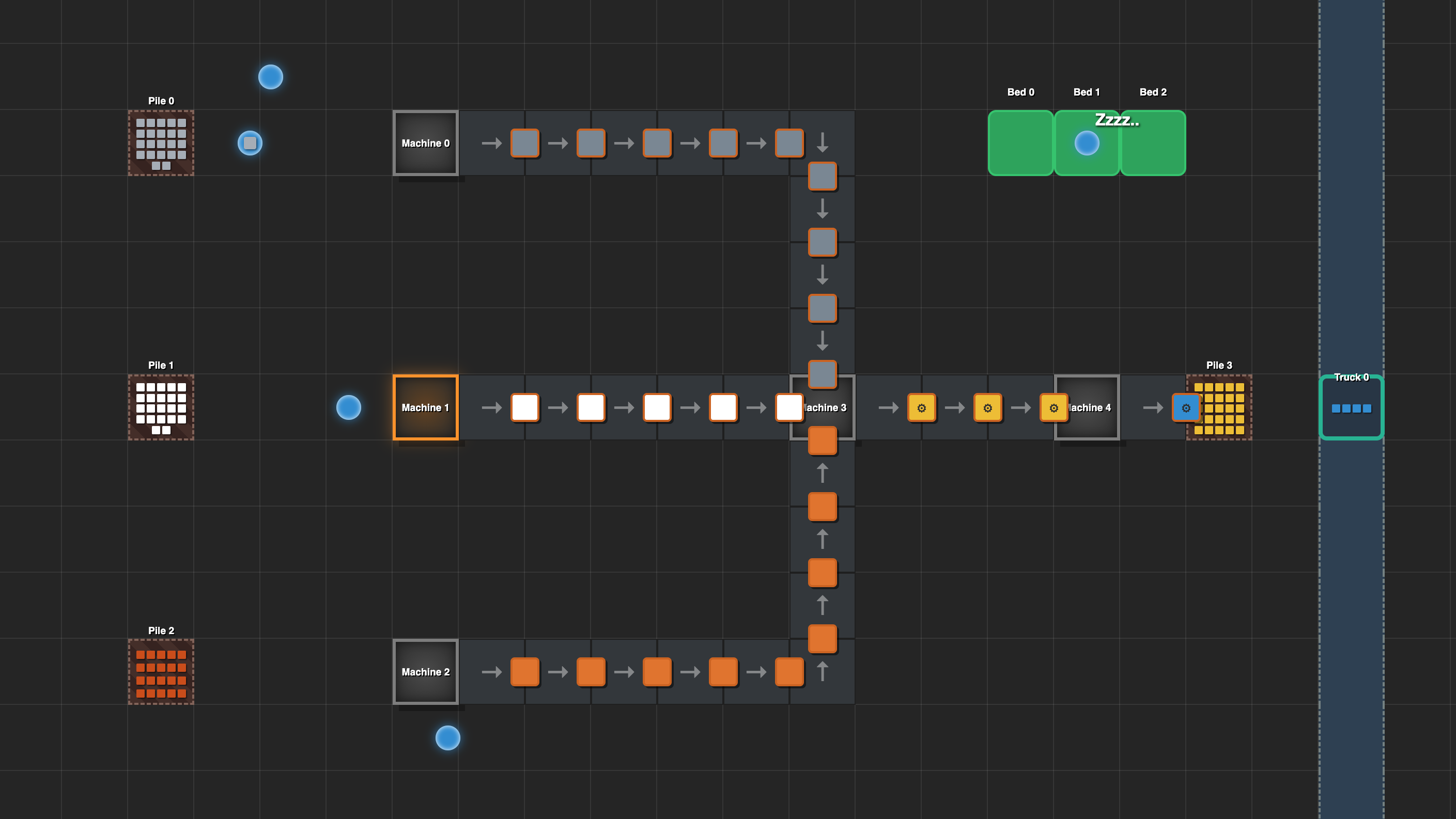Click the Machine 4 block

(x=1091, y=407)
